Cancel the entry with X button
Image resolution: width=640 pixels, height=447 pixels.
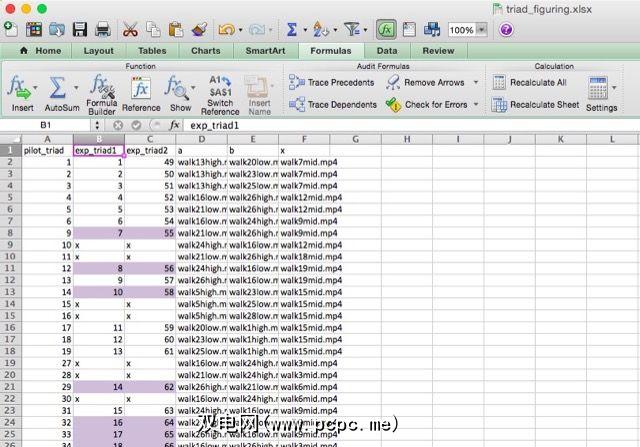point(118,125)
